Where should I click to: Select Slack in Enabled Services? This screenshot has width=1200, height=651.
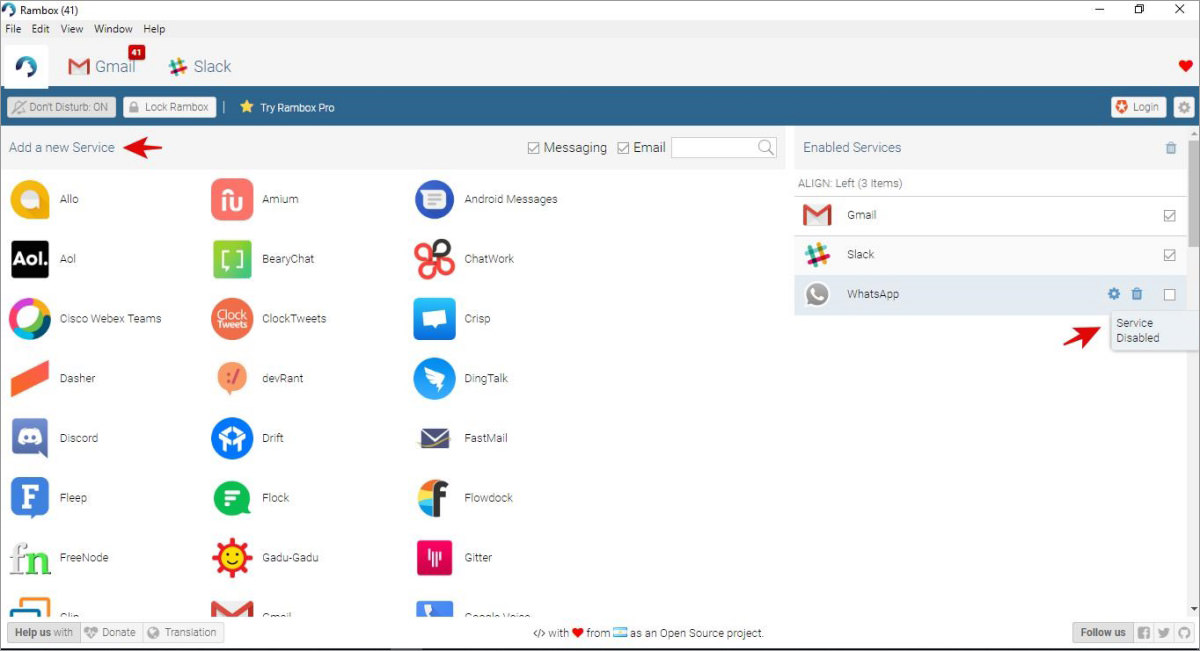coord(990,255)
